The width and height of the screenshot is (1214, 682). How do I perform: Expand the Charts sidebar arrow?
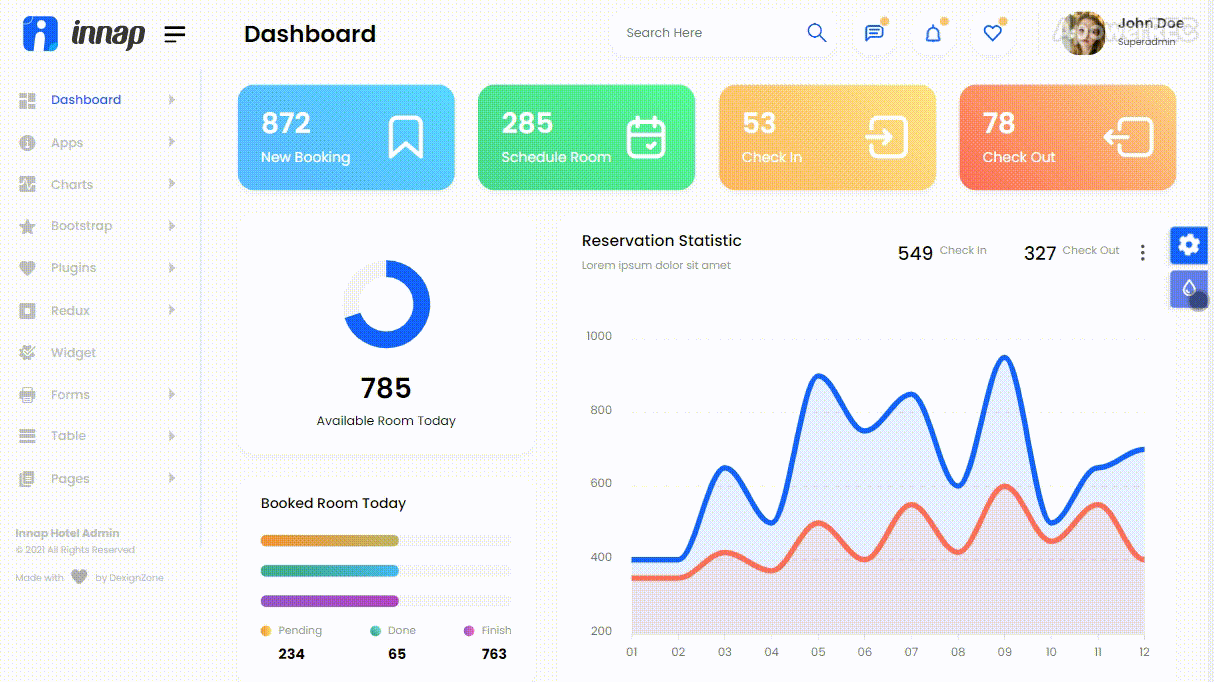pyautogui.click(x=172, y=184)
